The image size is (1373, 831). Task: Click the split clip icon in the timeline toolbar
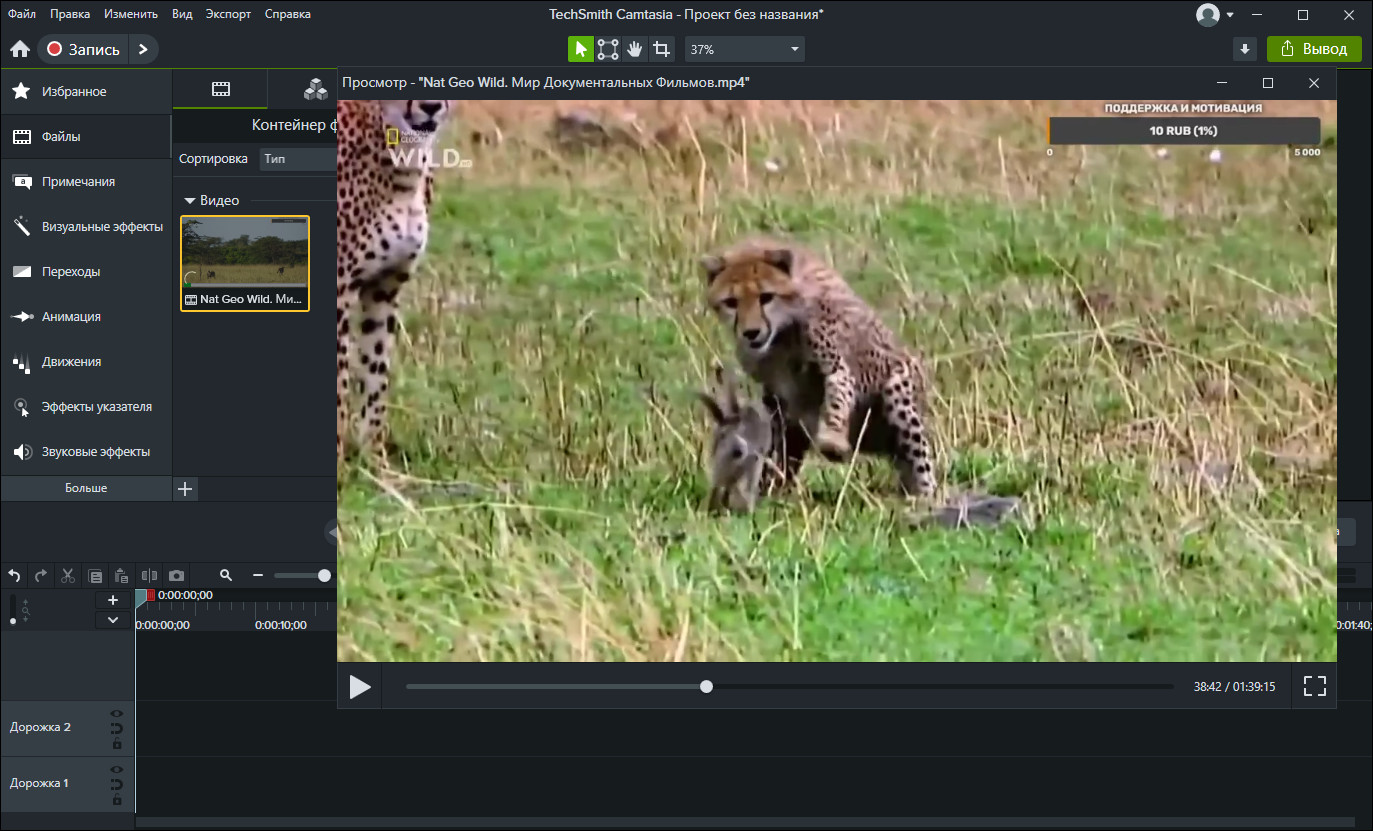tap(150, 576)
